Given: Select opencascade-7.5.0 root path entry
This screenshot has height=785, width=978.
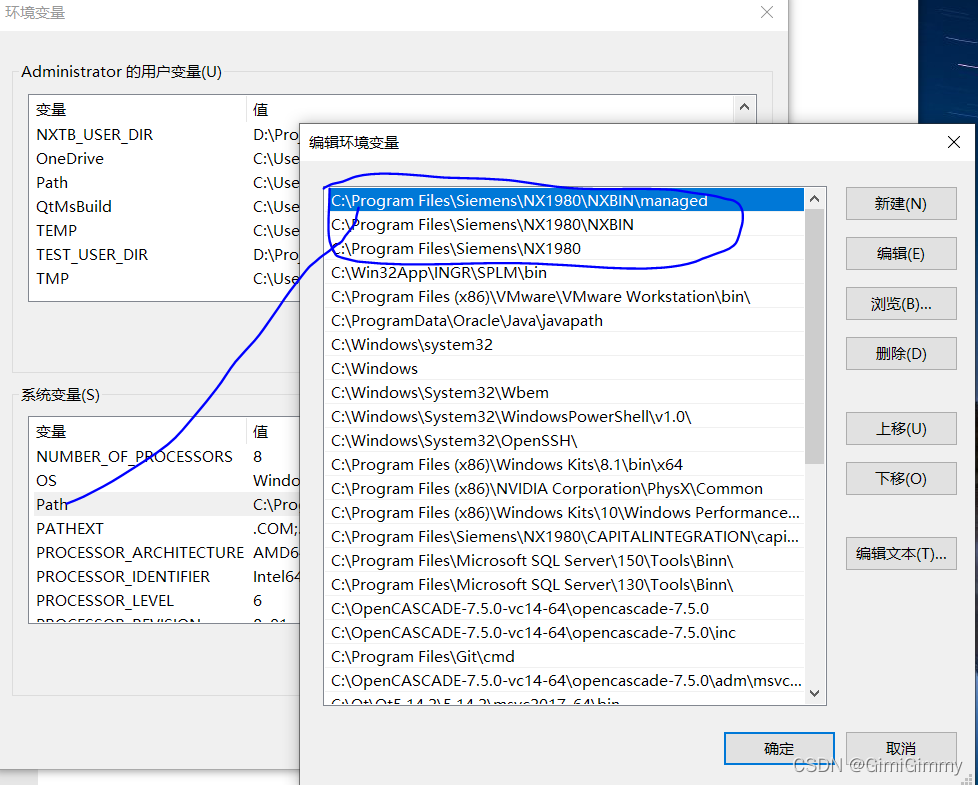Looking at the screenshot, I should click(566, 609).
